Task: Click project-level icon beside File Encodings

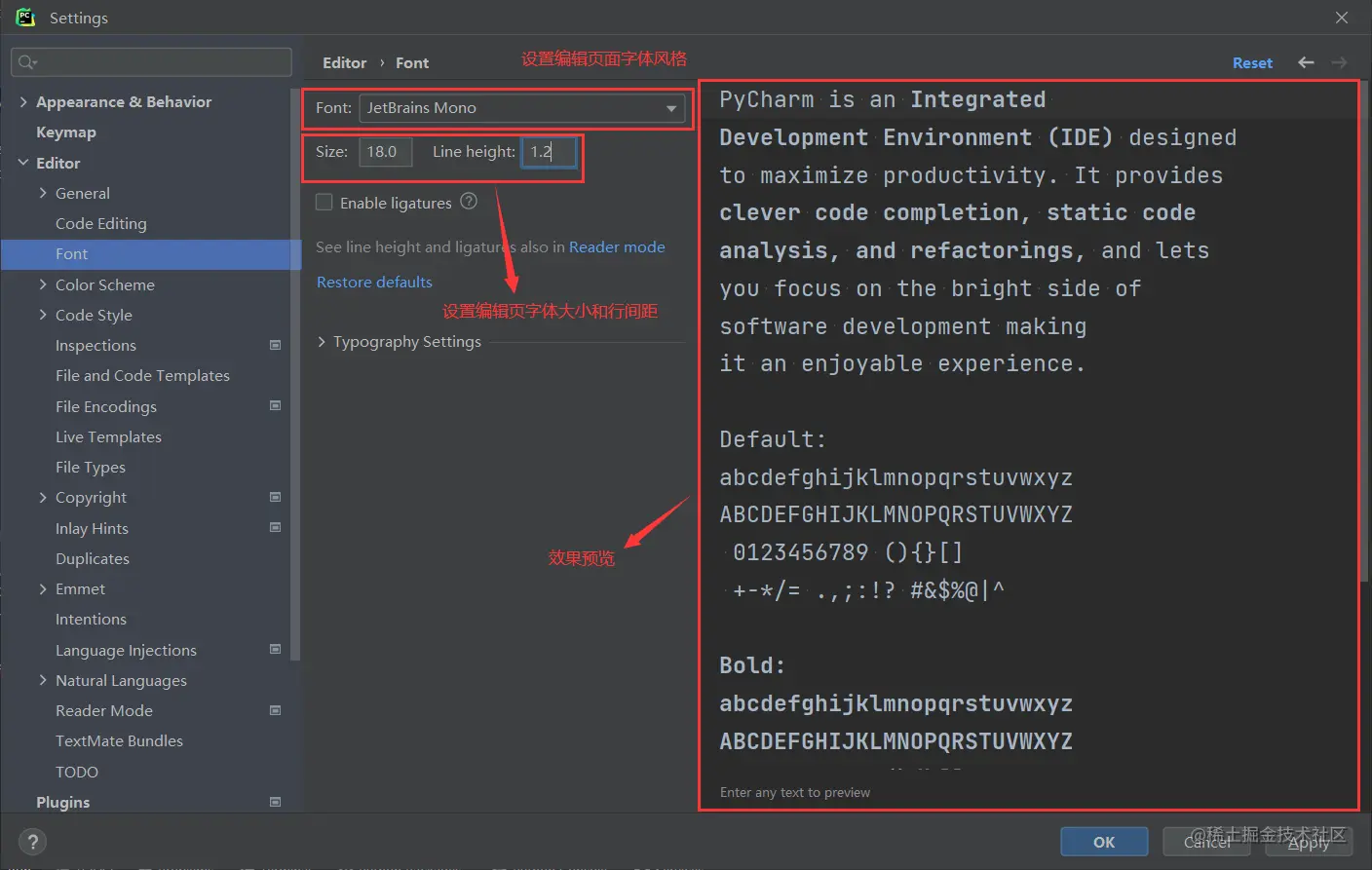Action: [275, 405]
